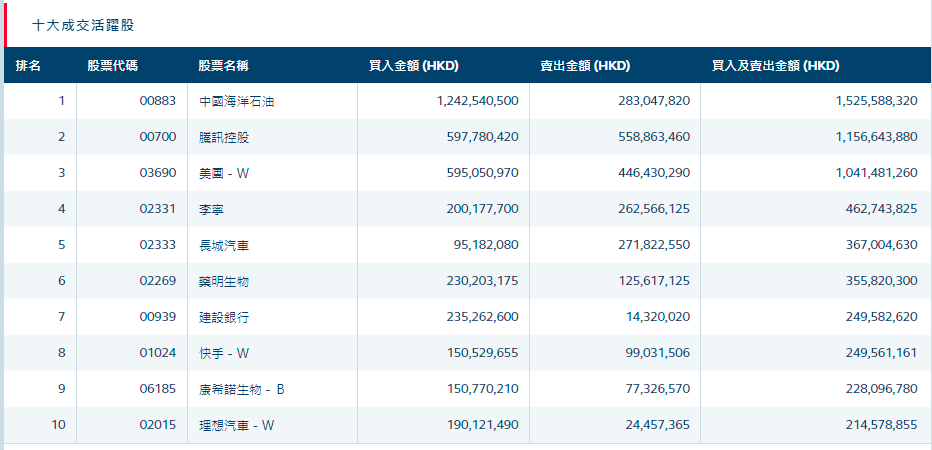This screenshot has width=932, height=450.
Task: Click the 買入金額 (HKD) column header
Action: [414, 66]
